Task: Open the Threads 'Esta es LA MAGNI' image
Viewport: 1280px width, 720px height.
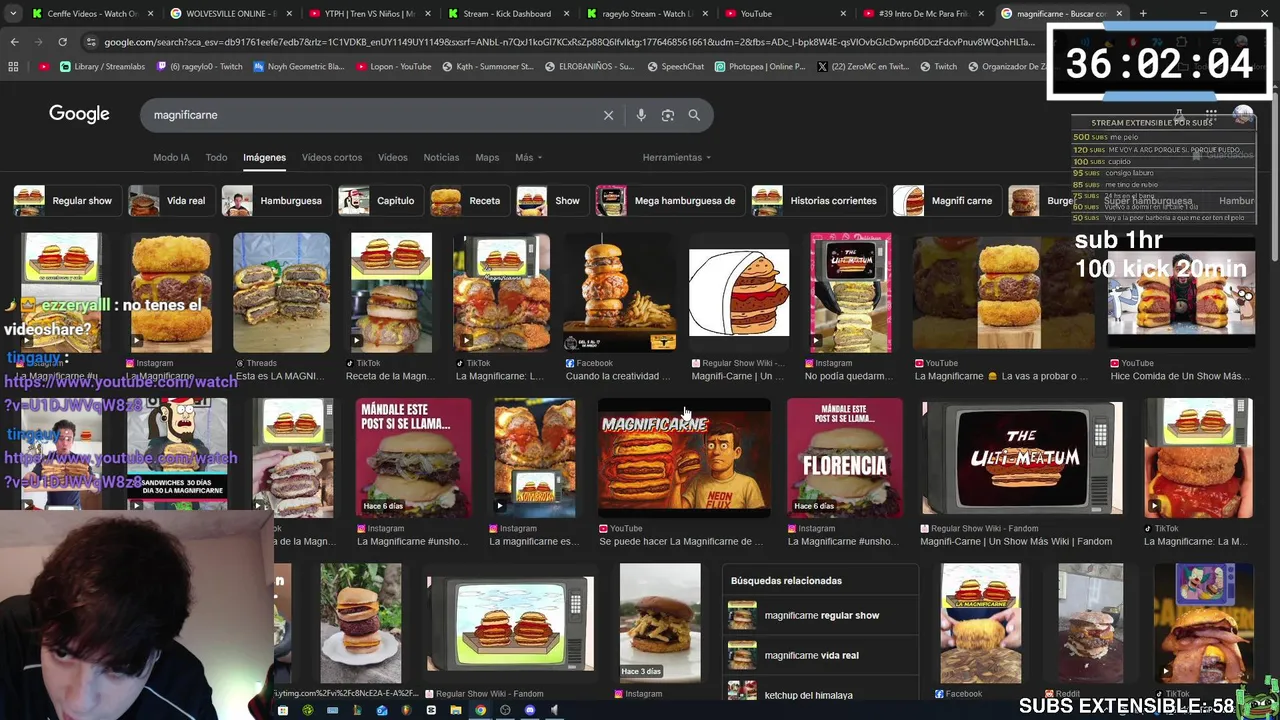Action: [x=281, y=293]
